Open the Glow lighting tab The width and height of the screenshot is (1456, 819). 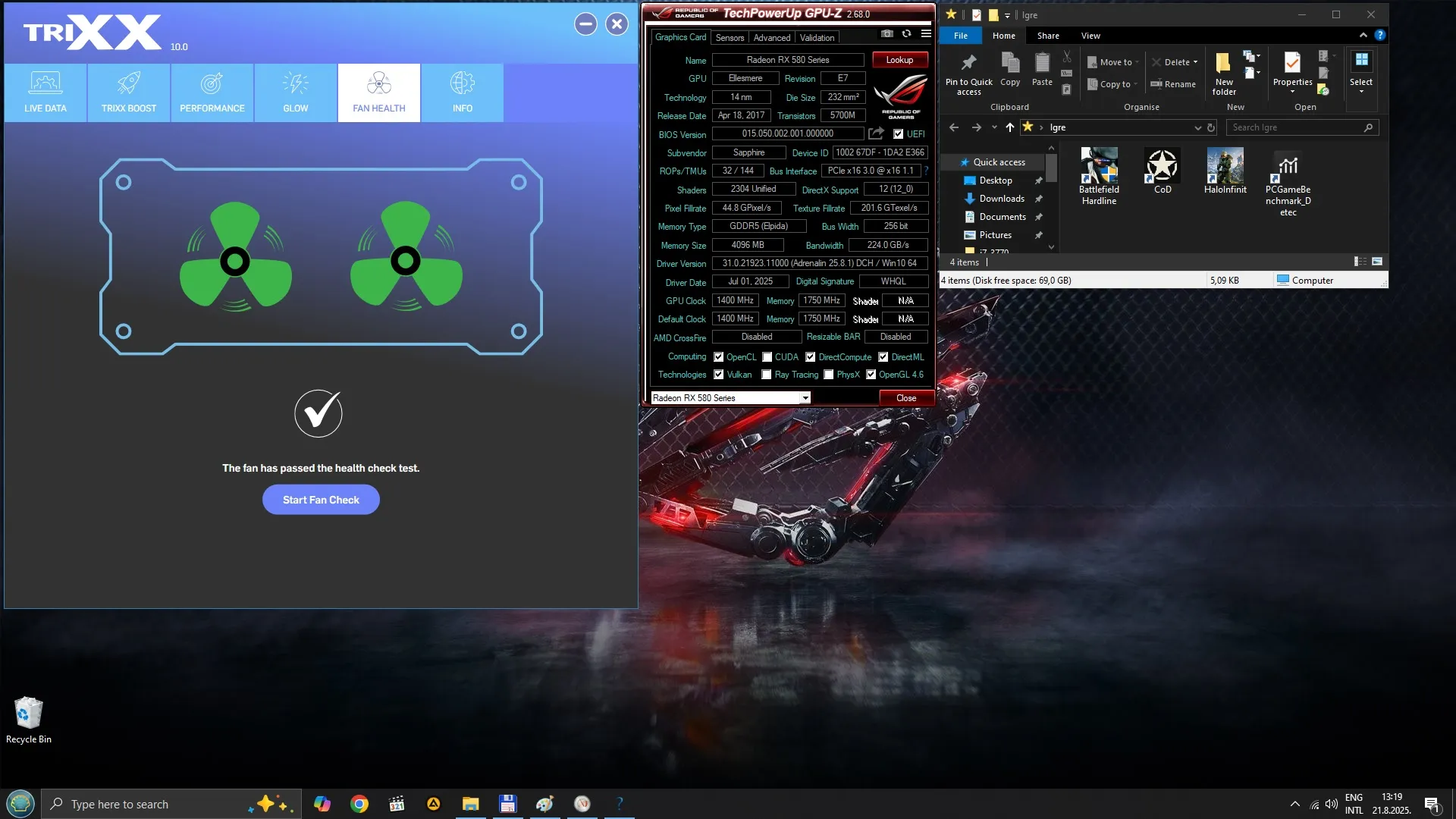(x=296, y=92)
